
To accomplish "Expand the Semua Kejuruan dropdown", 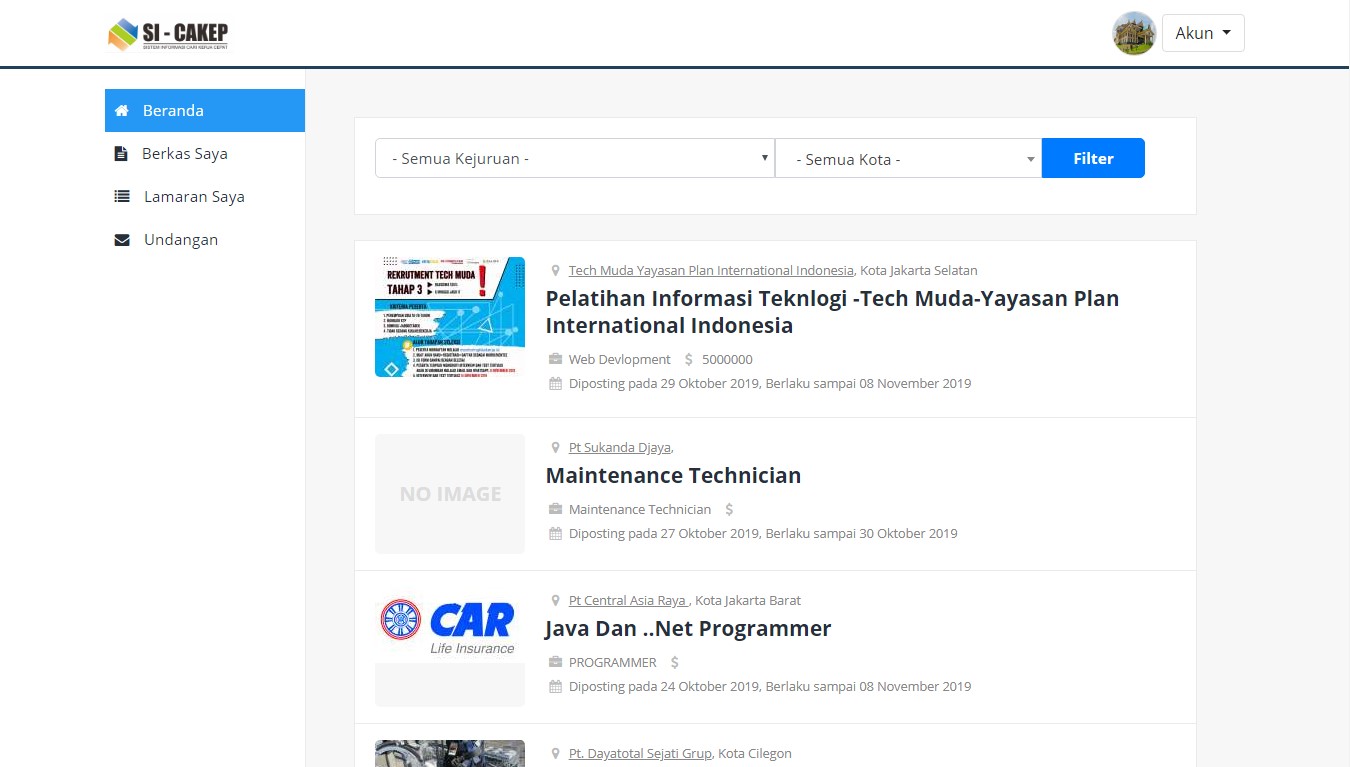I will point(574,158).
